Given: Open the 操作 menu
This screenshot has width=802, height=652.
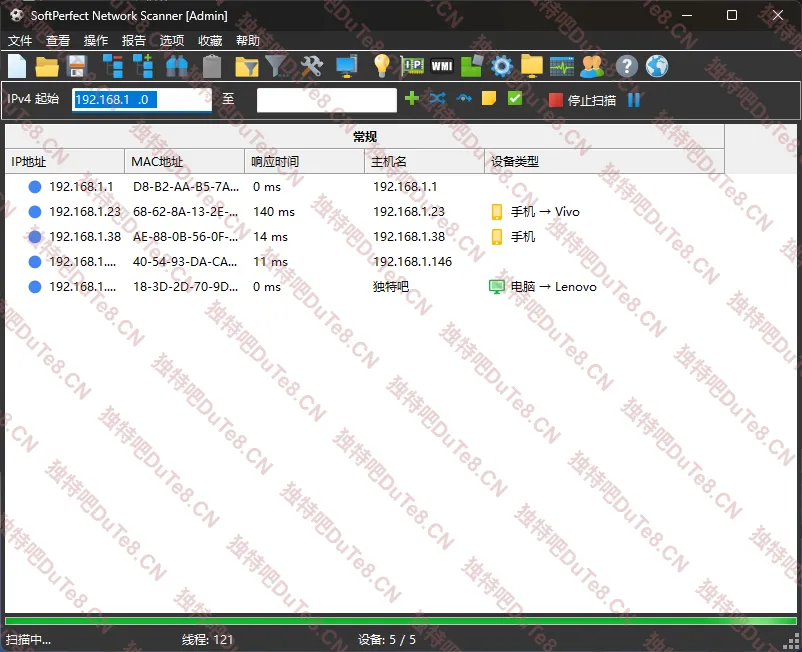Looking at the screenshot, I should pos(96,40).
